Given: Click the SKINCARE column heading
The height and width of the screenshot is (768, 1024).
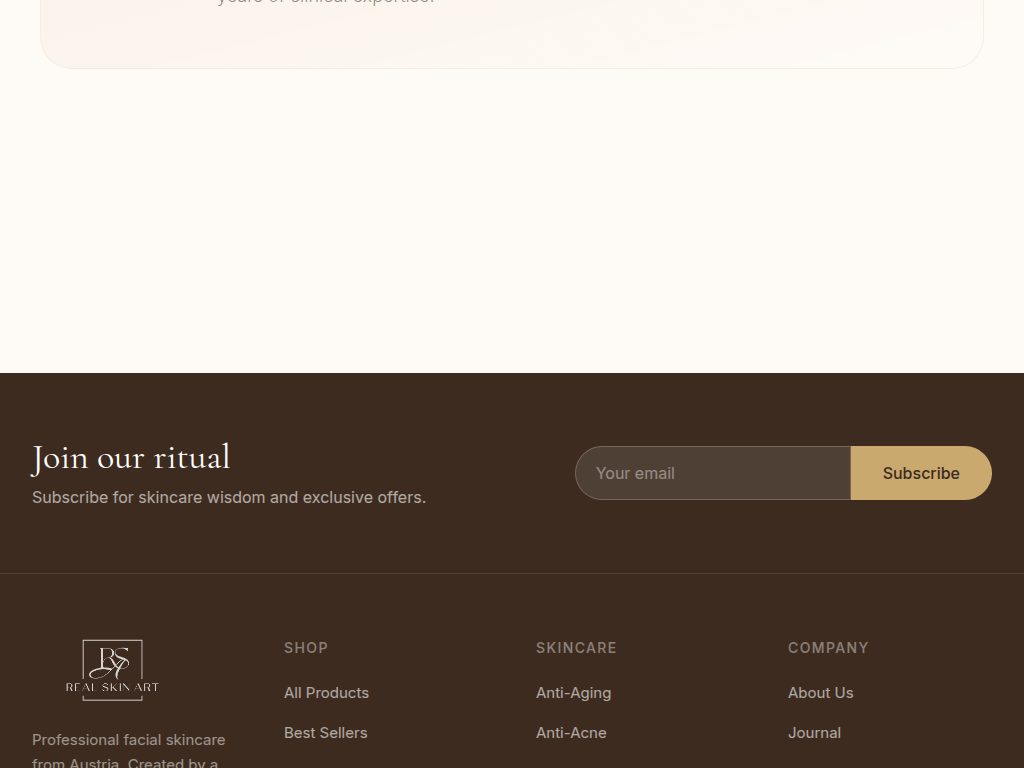Looking at the screenshot, I should [x=576, y=648].
